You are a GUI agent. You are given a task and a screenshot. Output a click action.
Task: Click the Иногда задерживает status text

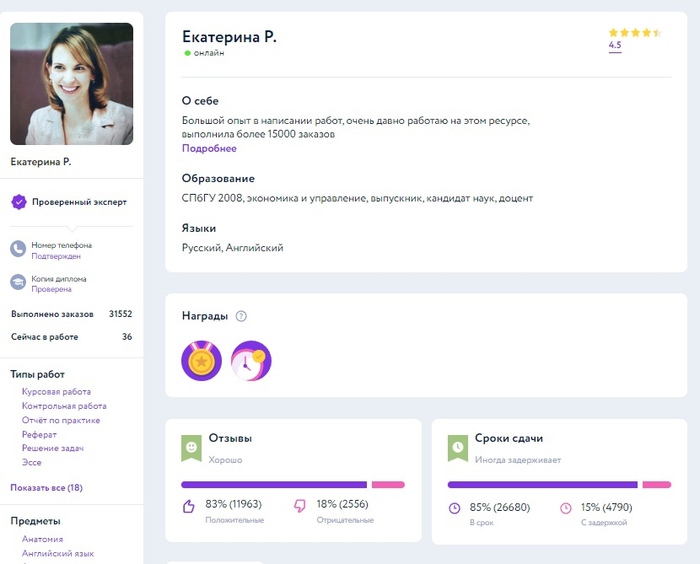click(x=518, y=460)
